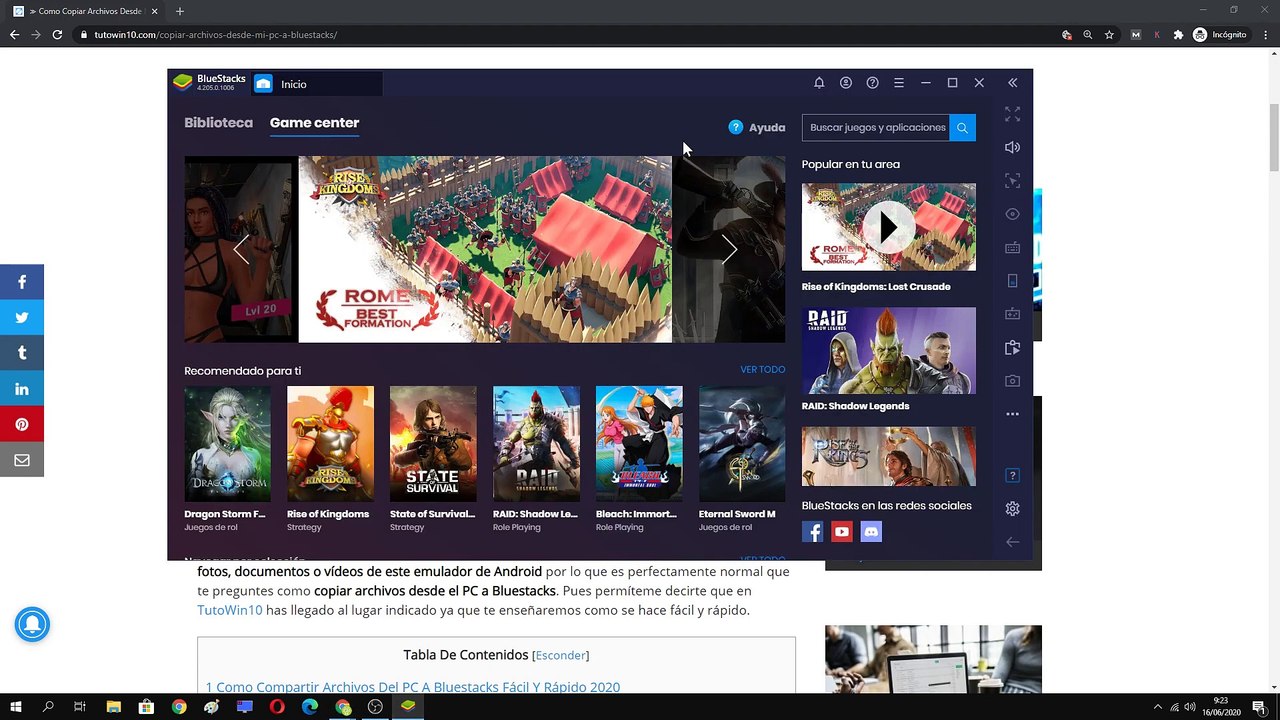Viewport: 1280px width, 720px height.
Task: Click the blue notification bell on the webpage
Action: pos(32,624)
